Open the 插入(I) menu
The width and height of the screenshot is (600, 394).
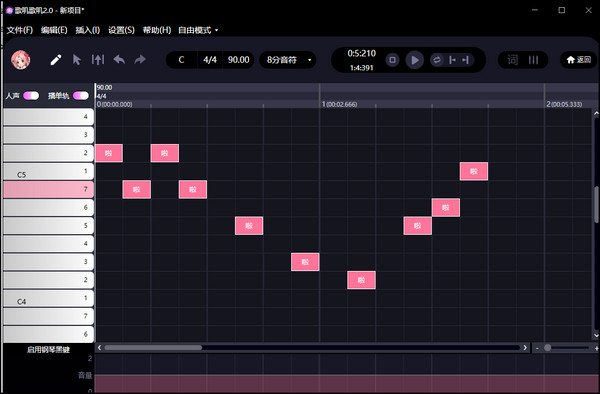click(x=88, y=30)
